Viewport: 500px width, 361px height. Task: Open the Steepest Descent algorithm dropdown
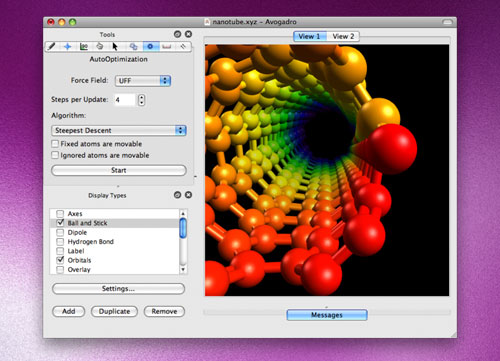coord(119,130)
